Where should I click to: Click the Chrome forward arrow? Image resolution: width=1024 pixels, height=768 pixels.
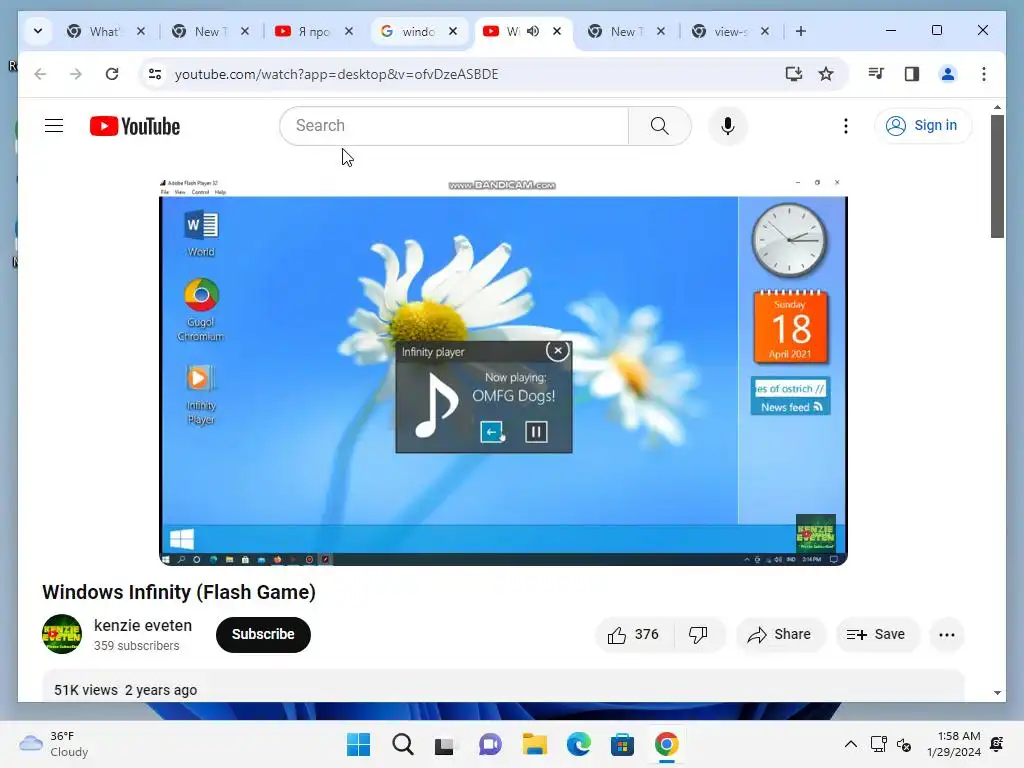[76, 74]
